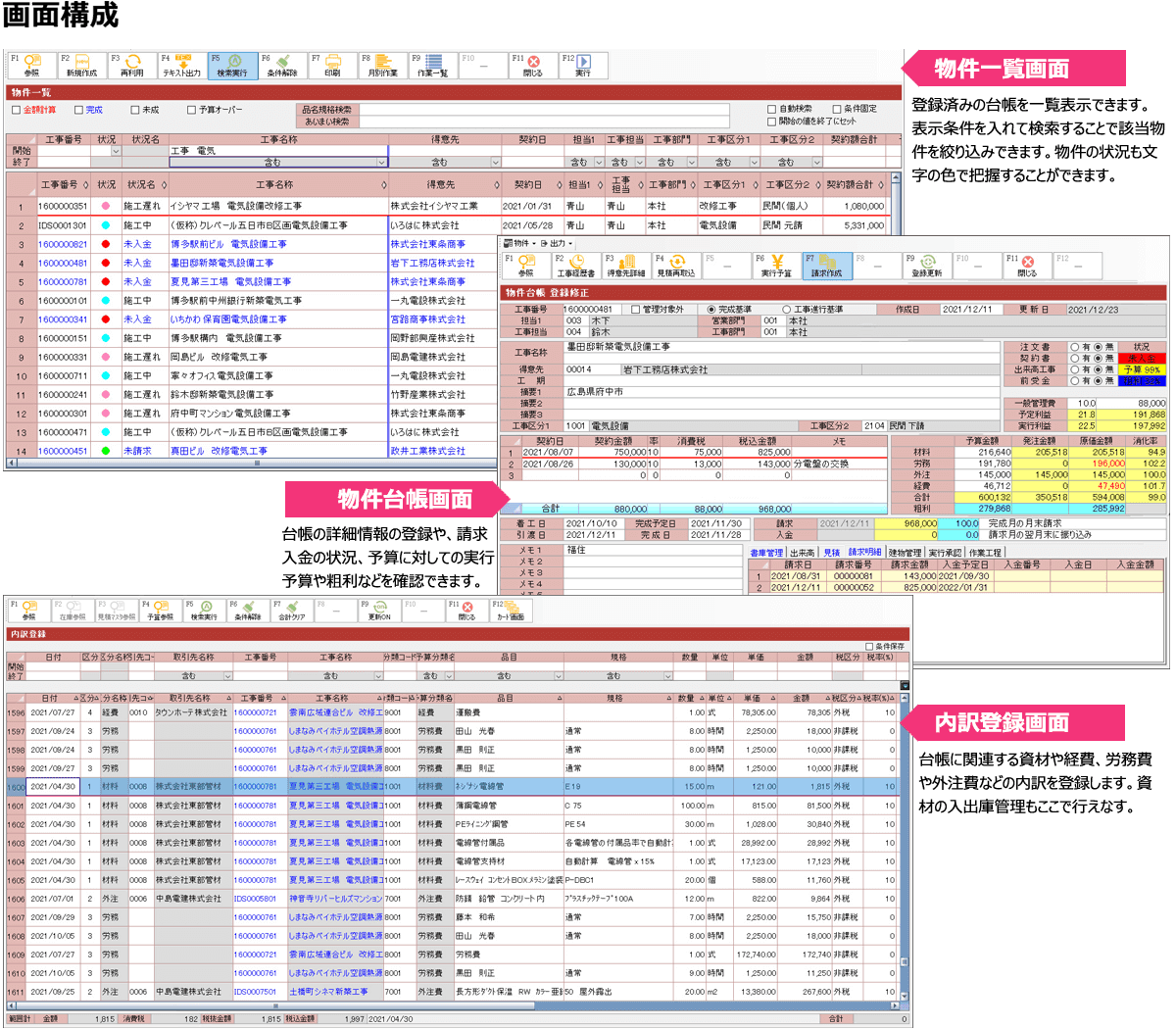The width and height of the screenshot is (1176, 1029).
Task: Open project link 1600000821
Action: click(x=63, y=244)
